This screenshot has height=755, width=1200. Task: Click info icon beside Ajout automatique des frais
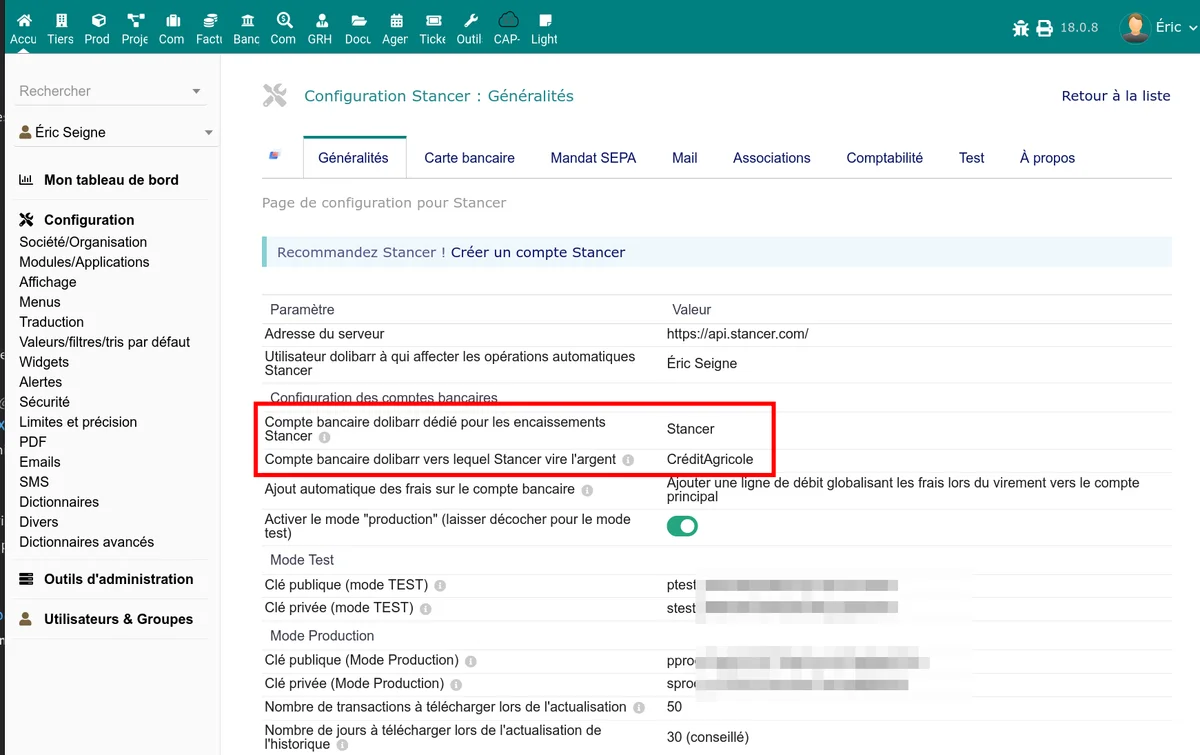point(587,490)
